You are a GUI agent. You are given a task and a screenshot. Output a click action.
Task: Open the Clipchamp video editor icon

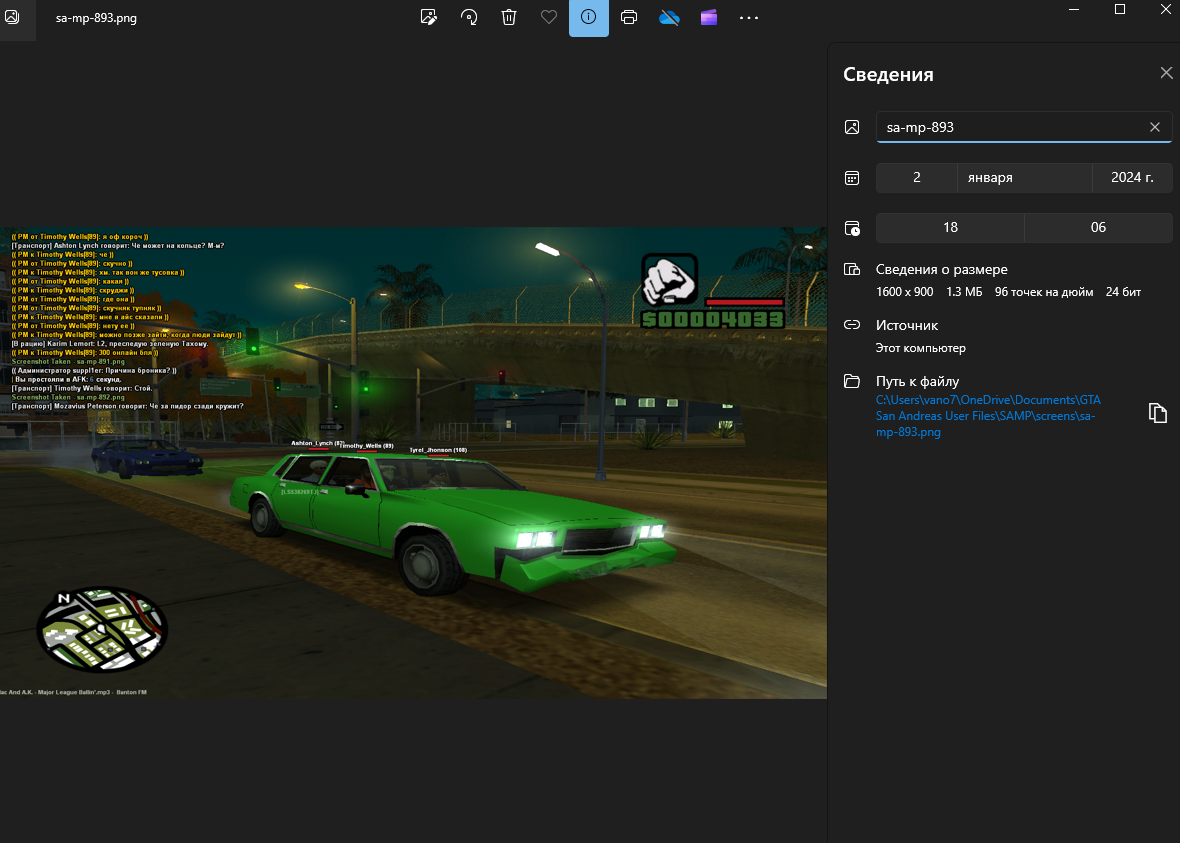(x=709, y=17)
